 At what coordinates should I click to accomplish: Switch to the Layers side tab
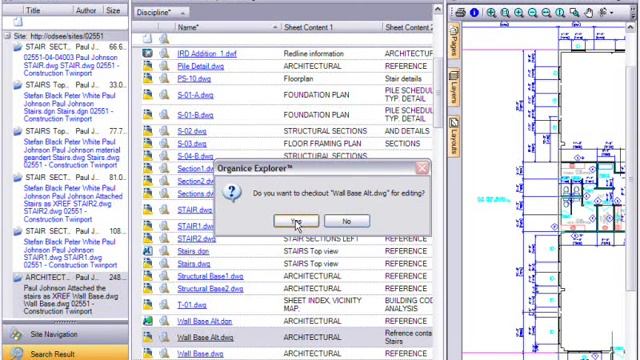453,87
